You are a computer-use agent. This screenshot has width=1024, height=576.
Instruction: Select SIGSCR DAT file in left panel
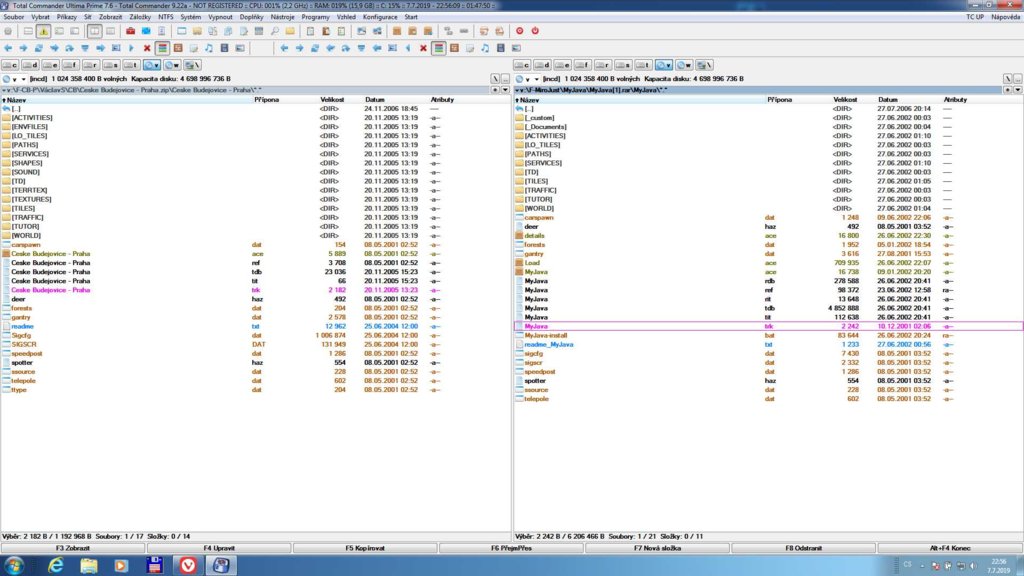pos(255,344)
